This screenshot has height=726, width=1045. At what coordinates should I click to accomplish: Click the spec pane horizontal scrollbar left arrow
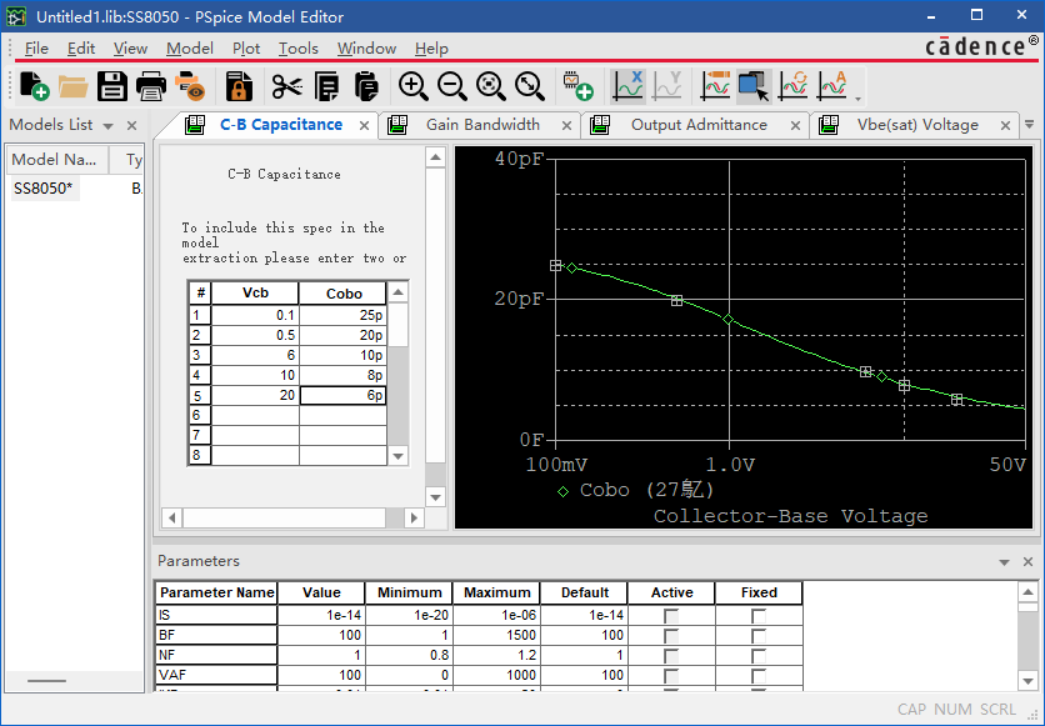coord(172,518)
